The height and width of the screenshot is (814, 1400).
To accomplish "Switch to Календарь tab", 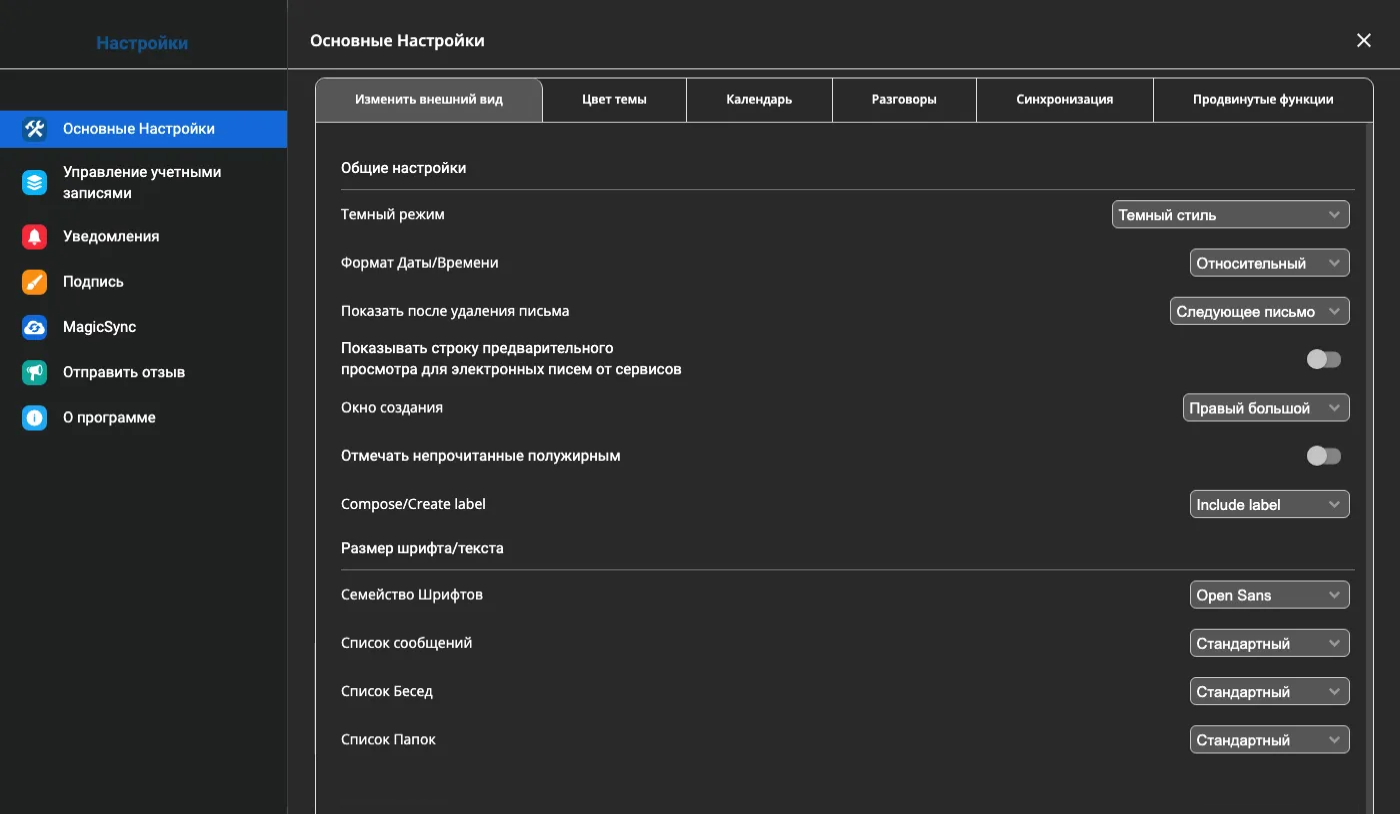I will (x=759, y=100).
